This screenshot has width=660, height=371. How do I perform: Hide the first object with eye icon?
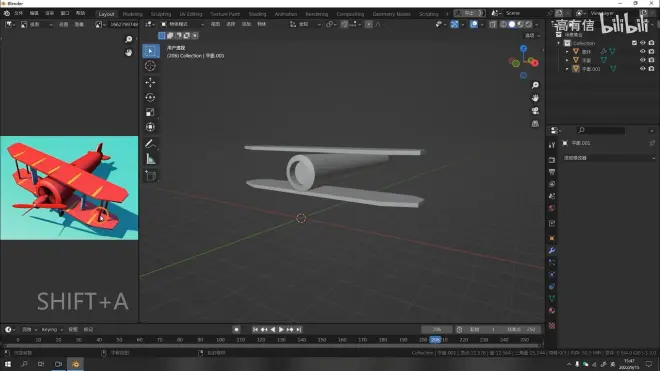[642, 51]
